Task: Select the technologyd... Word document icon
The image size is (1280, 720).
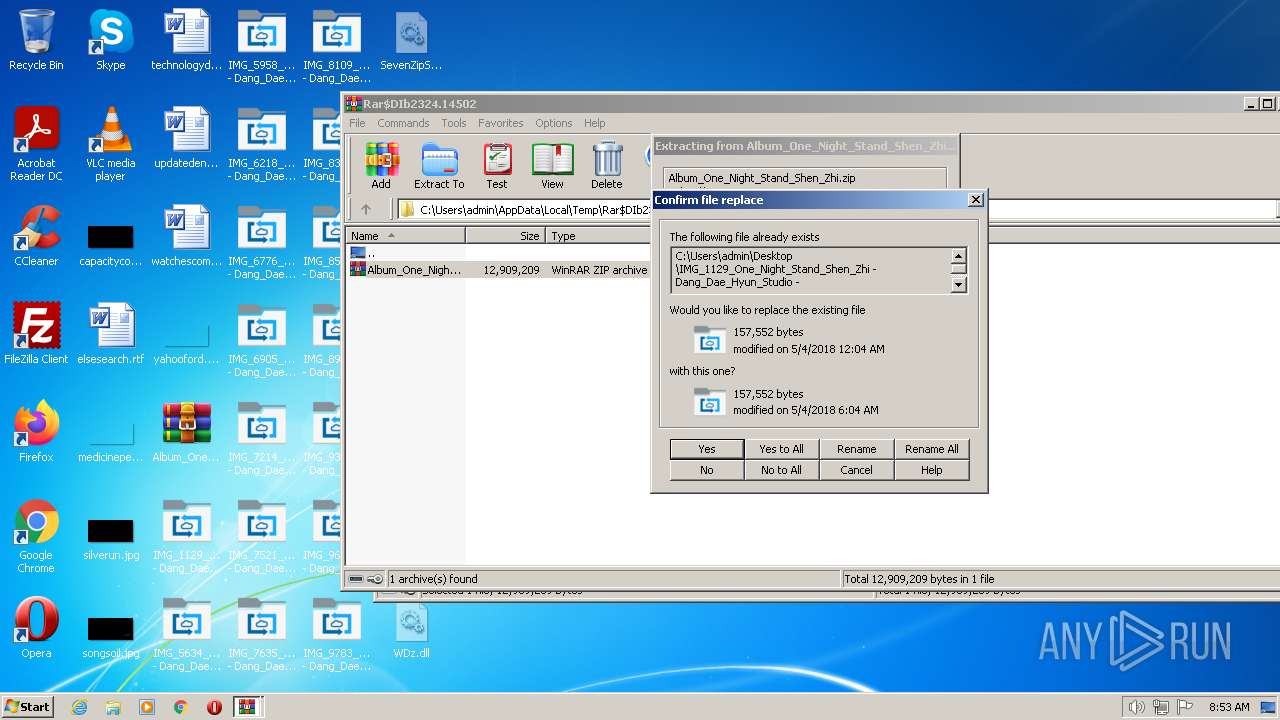Action: (186, 41)
